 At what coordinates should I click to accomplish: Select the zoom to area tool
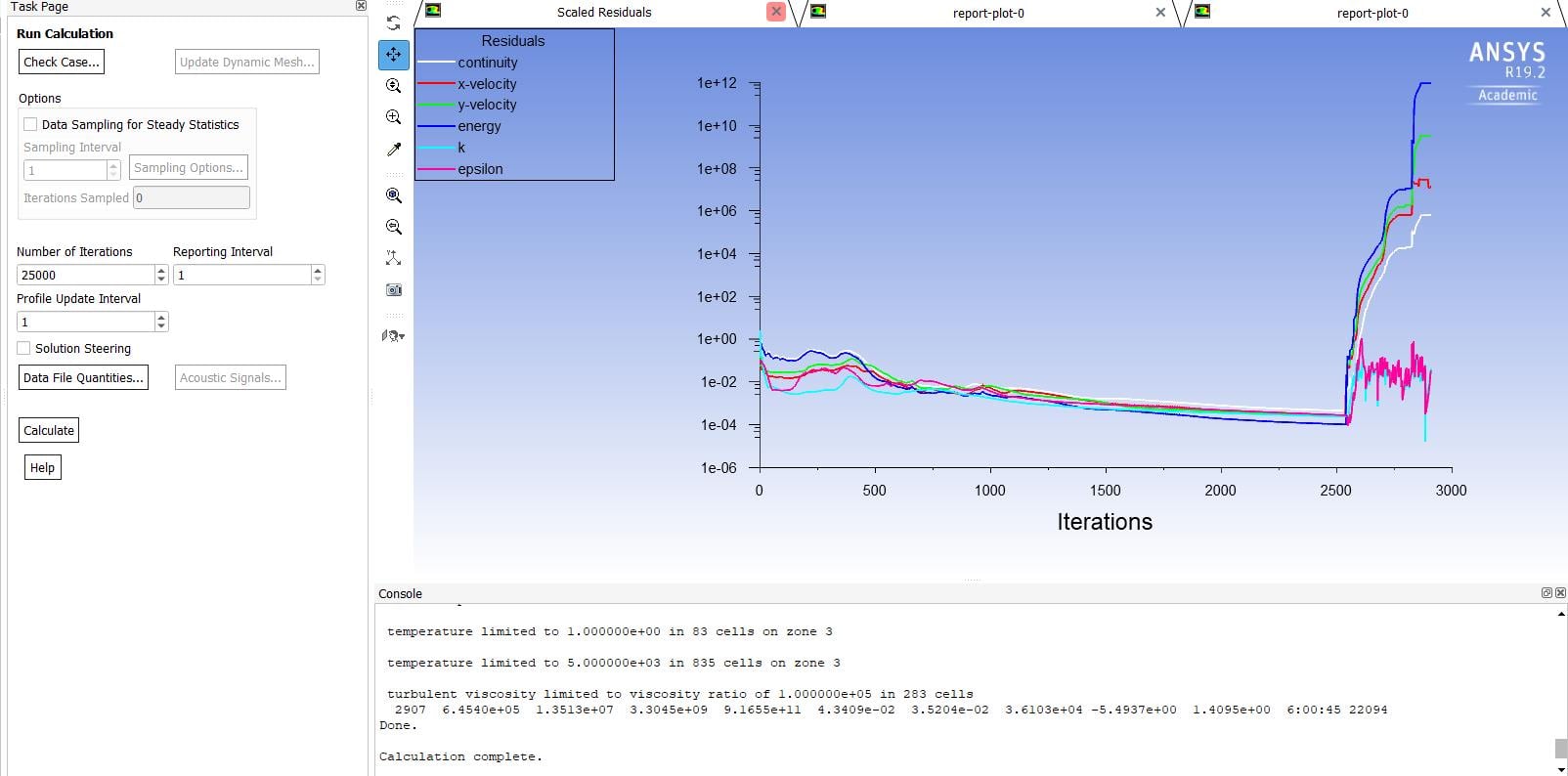point(393,117)
